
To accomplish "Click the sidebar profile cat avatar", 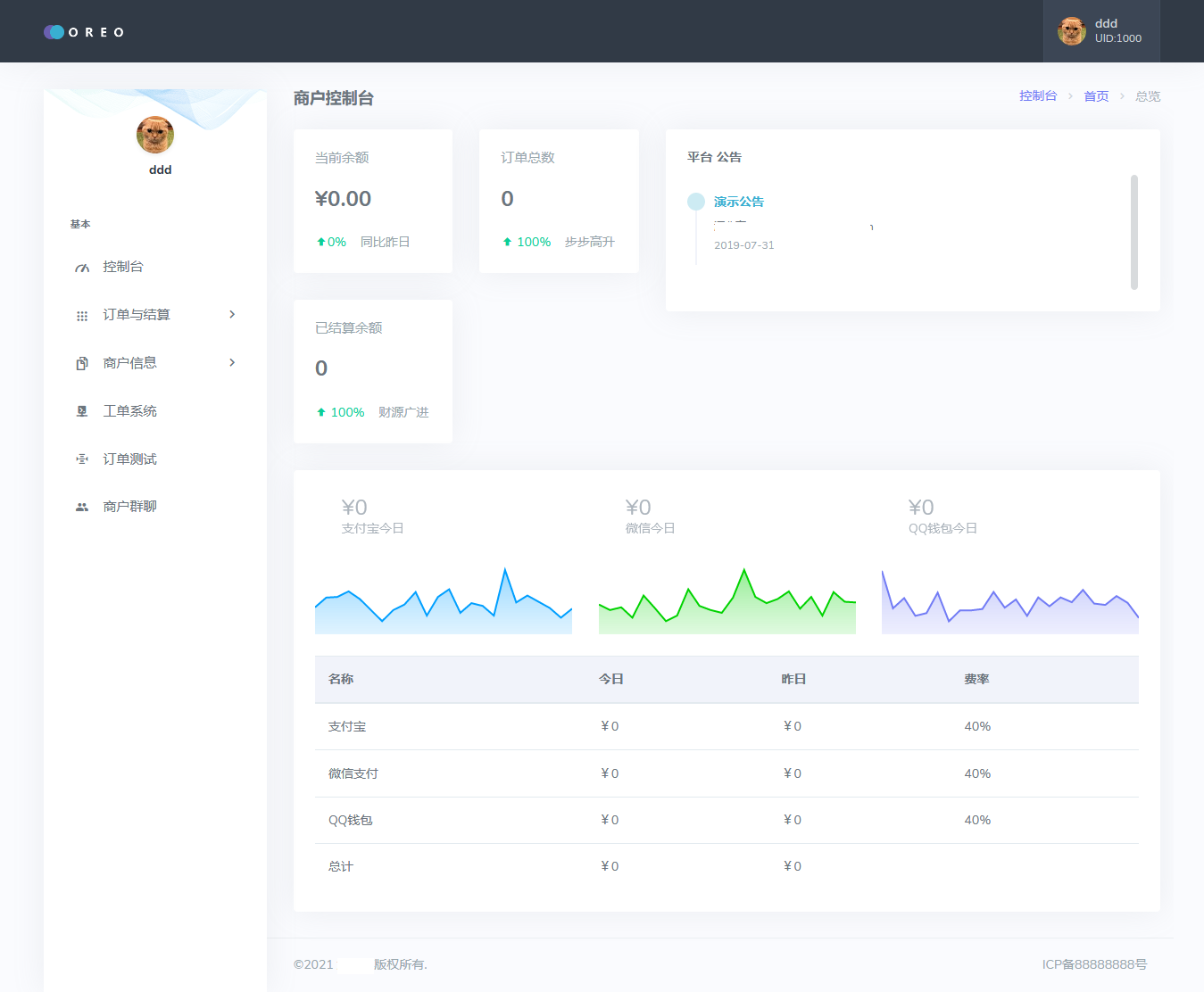I will pos(155,135).
